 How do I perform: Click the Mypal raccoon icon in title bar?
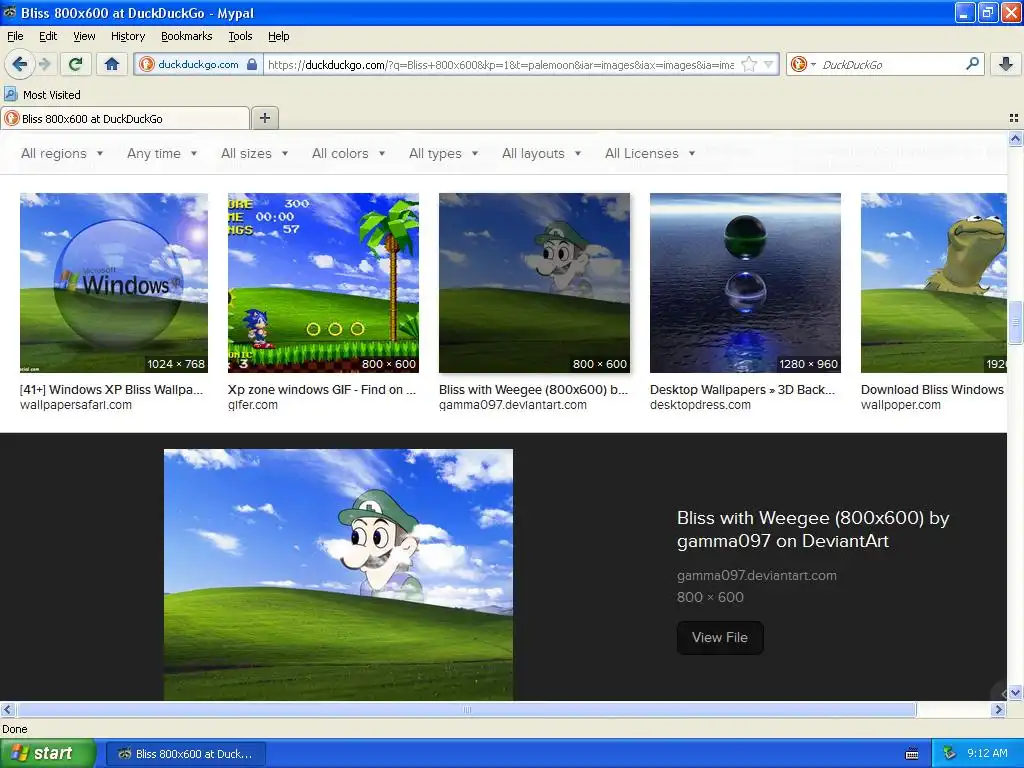pos(9,12)
